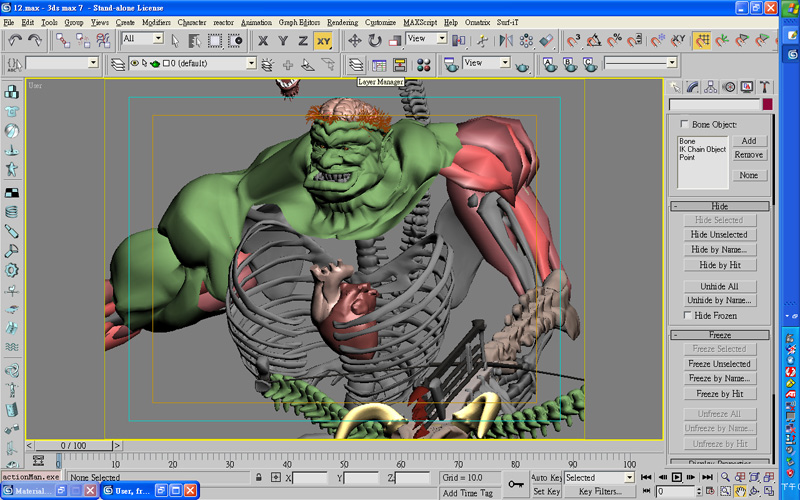Click the 3D Snaps Toggle magnet
The image size is (800, 500).
pos(573,40)
